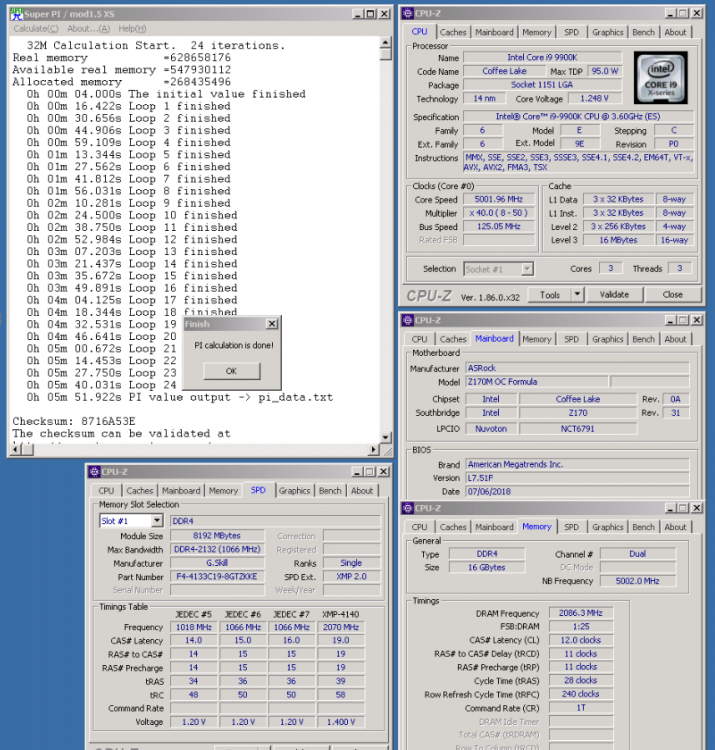Screen dimensions: 715x750
Task: Switch to Memory tab in top CPU-Z window
Action: pos(537,32)
